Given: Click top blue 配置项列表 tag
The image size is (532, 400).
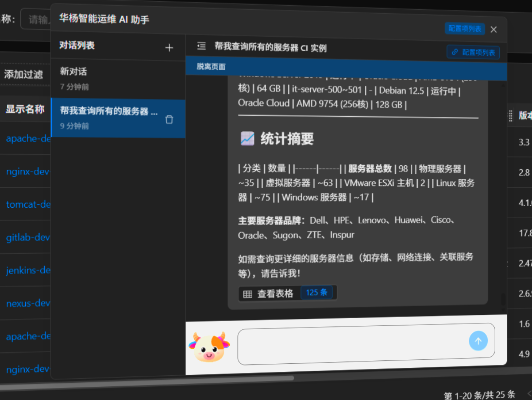Looking at the screenshot, I should (464, 28).
